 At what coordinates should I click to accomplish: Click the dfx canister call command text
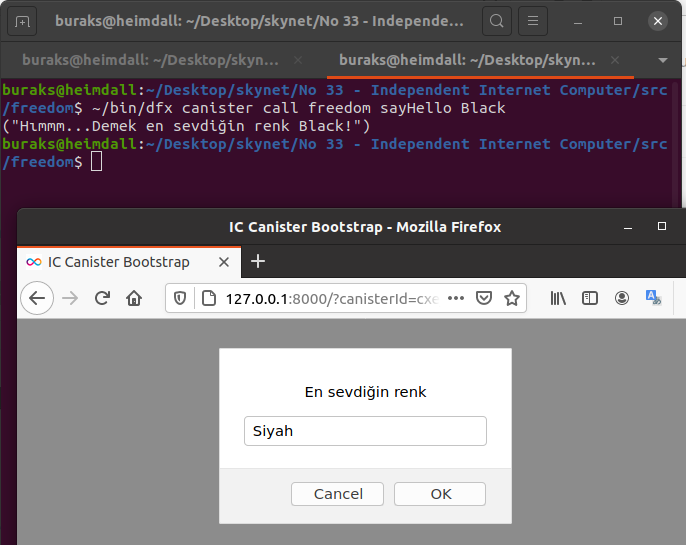(x=299, y=108)
